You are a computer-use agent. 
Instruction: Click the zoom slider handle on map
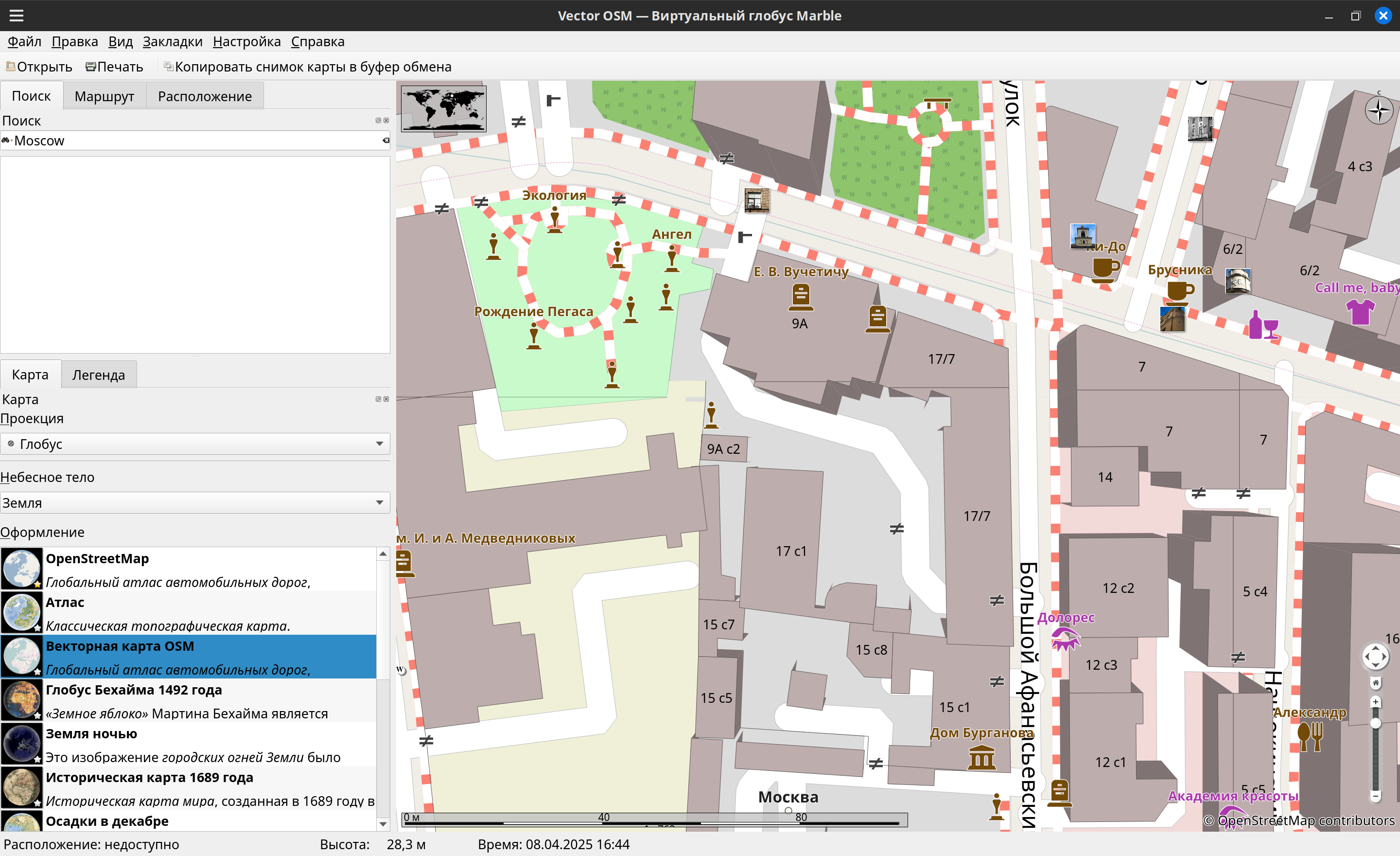coord(1375,723)
